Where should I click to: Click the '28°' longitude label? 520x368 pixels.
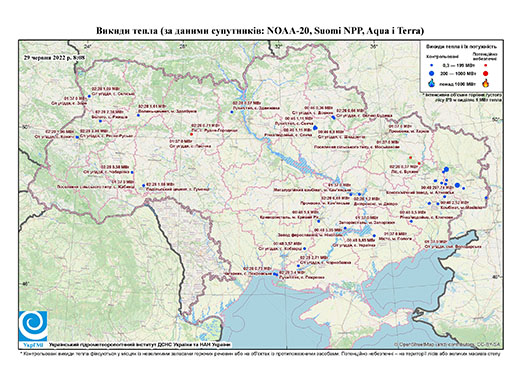pos(183,47)
